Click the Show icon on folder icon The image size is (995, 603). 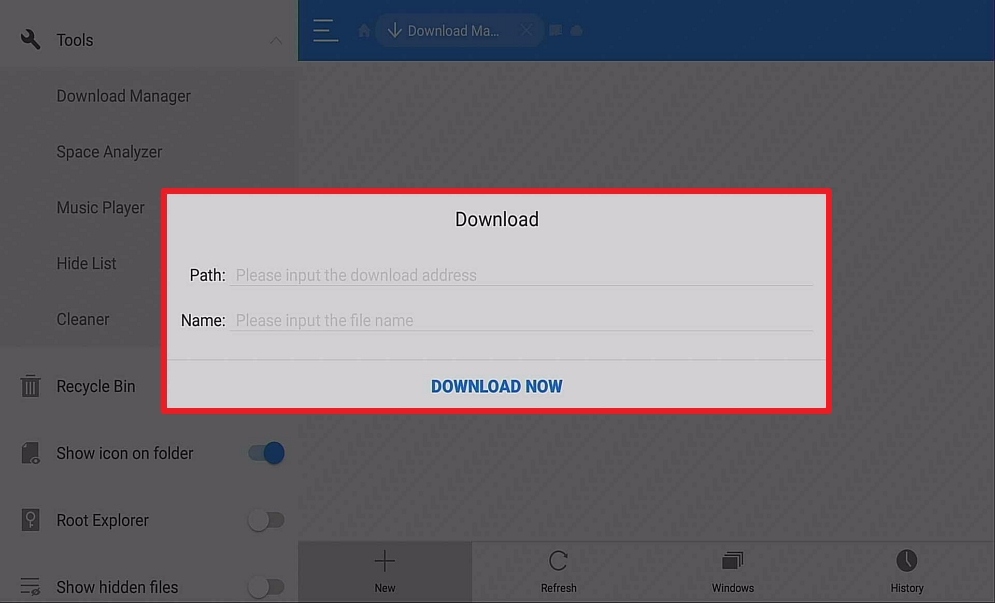click(30, 453)
